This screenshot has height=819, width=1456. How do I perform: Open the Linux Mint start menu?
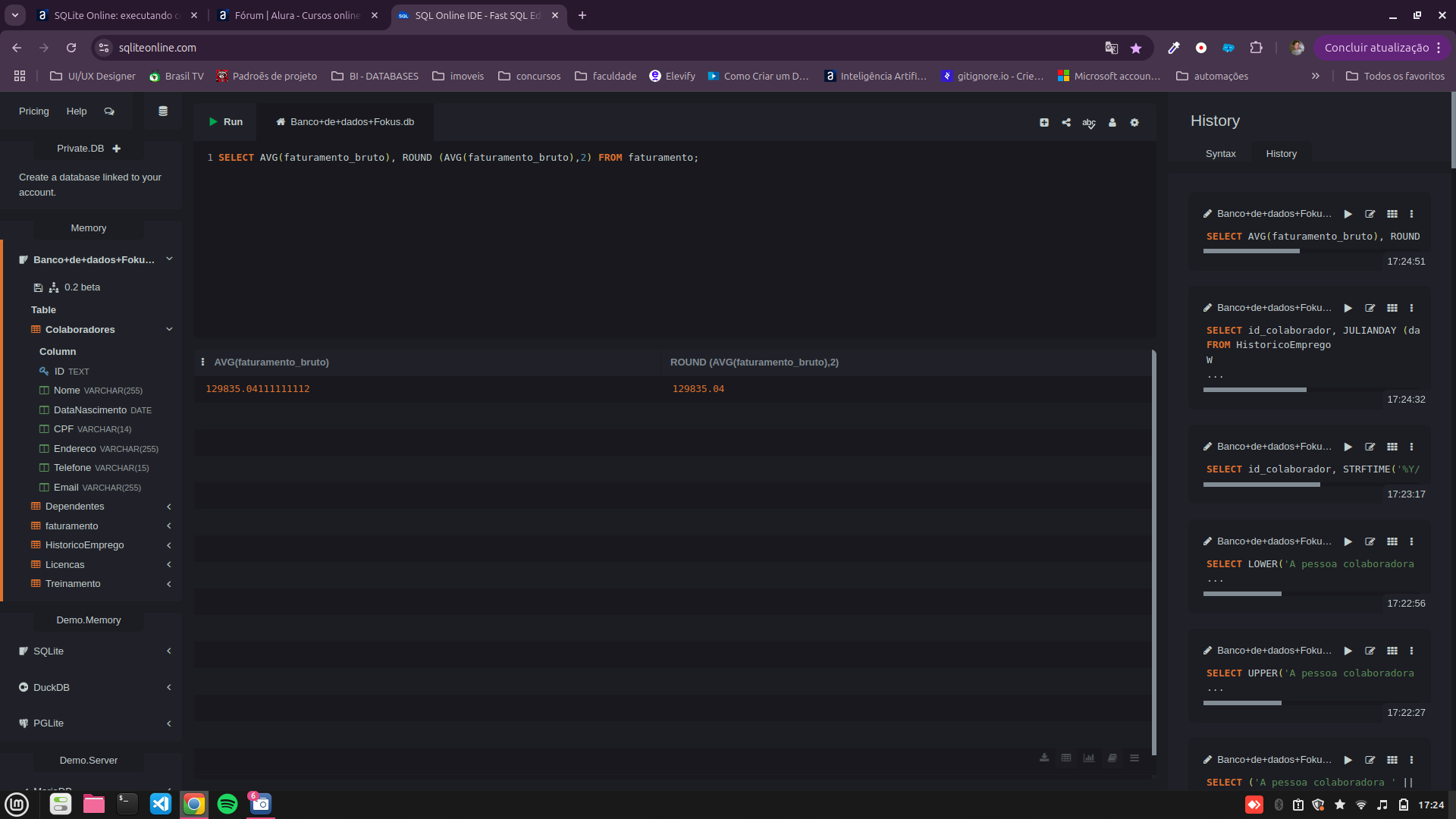coord(17,804)
